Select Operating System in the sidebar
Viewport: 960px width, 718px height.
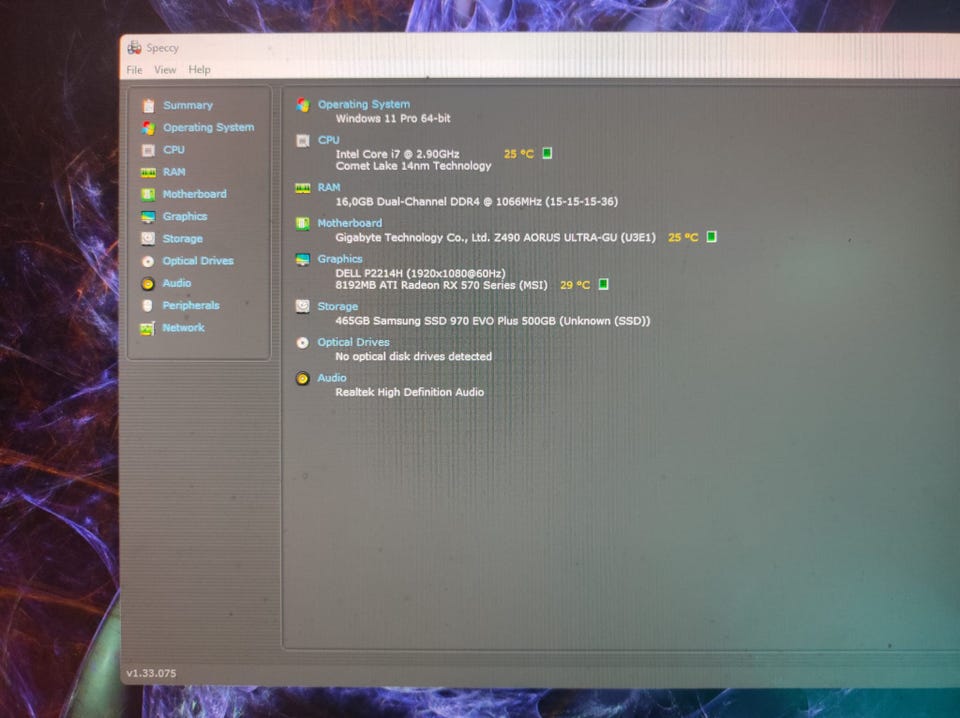(208, 128)
